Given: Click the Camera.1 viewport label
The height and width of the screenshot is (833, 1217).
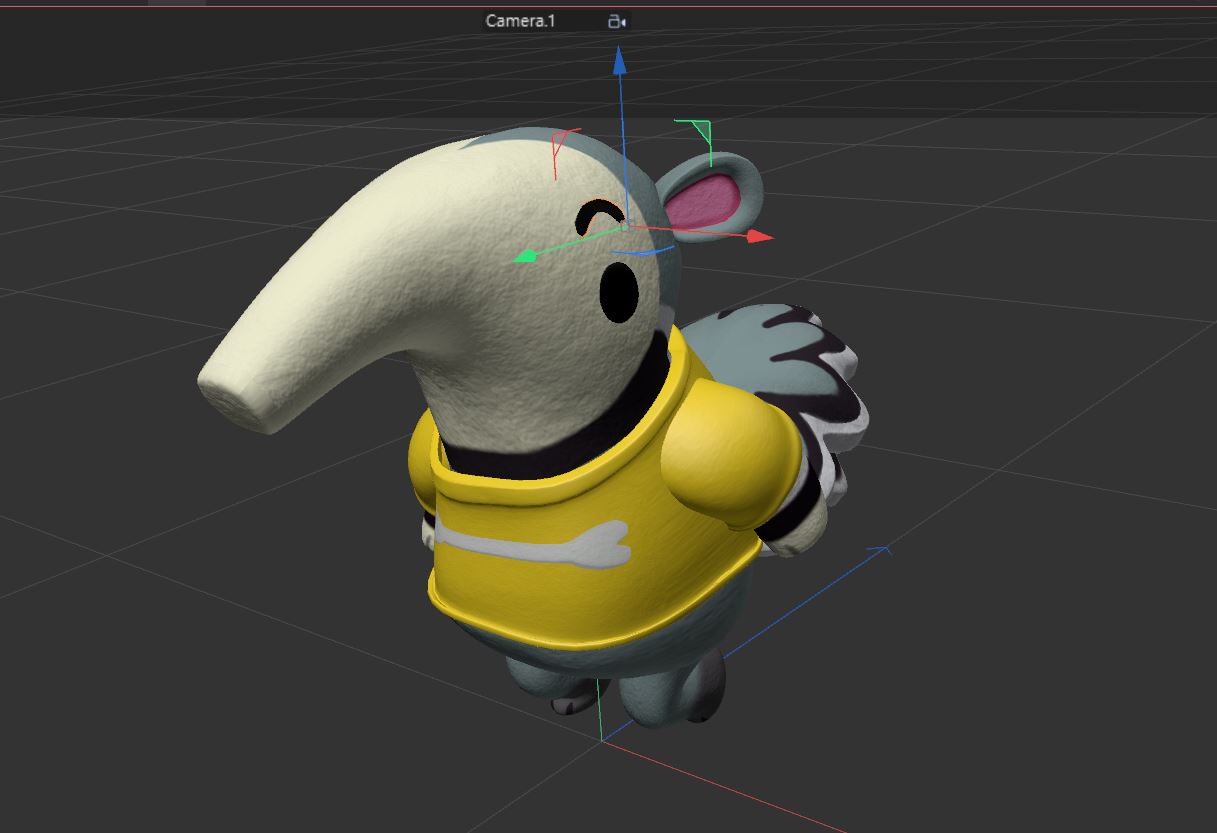Looking at the screenshot, I should 520,21.
